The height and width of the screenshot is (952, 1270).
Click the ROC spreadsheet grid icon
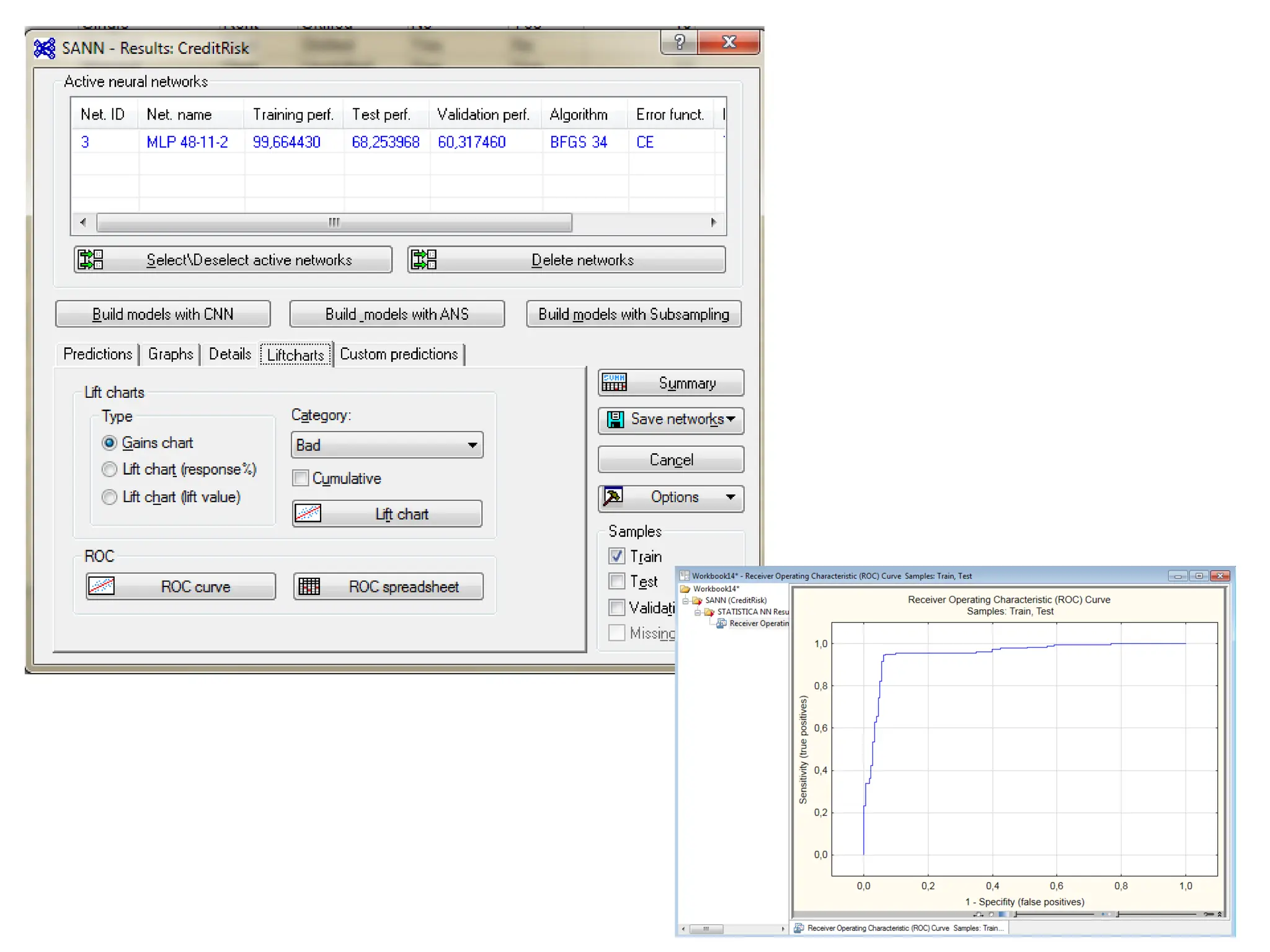[309, 586]
